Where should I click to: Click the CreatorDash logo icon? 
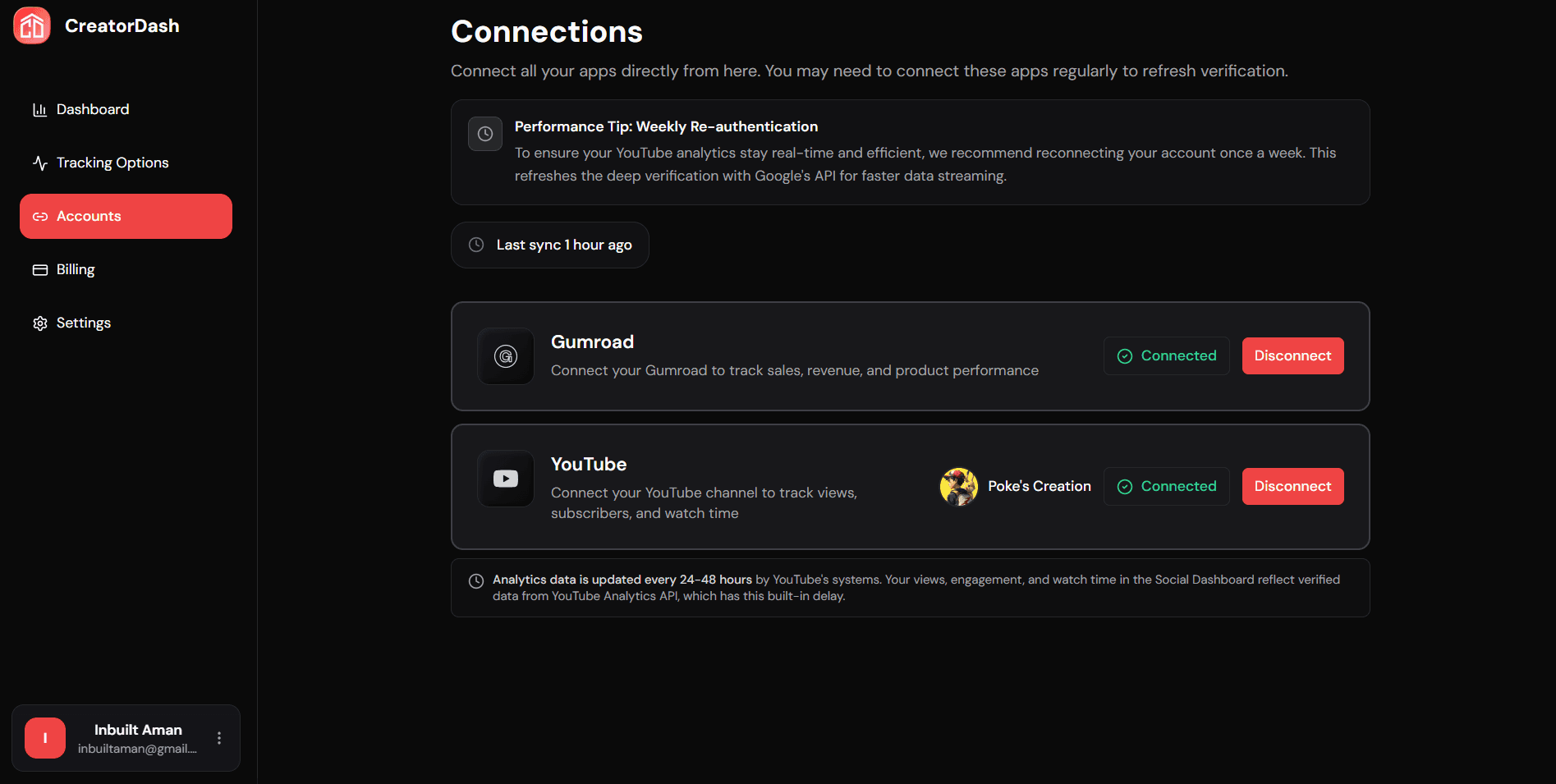tap(32, 25)
